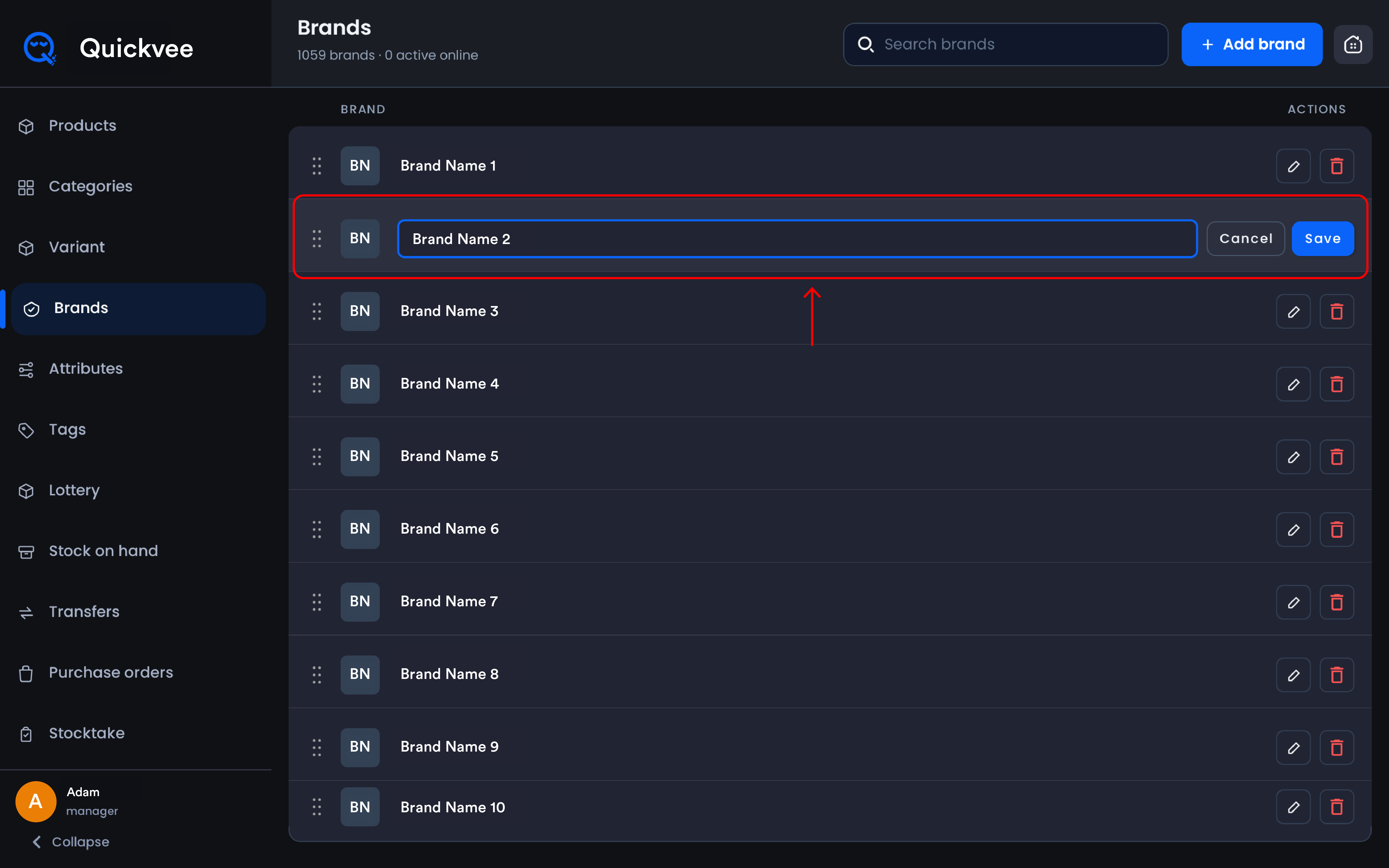Cancel editing Brand Name 2
The width and height of the screenshot is (1389, 868).
pyautogui.click(x=1245, y=239)
